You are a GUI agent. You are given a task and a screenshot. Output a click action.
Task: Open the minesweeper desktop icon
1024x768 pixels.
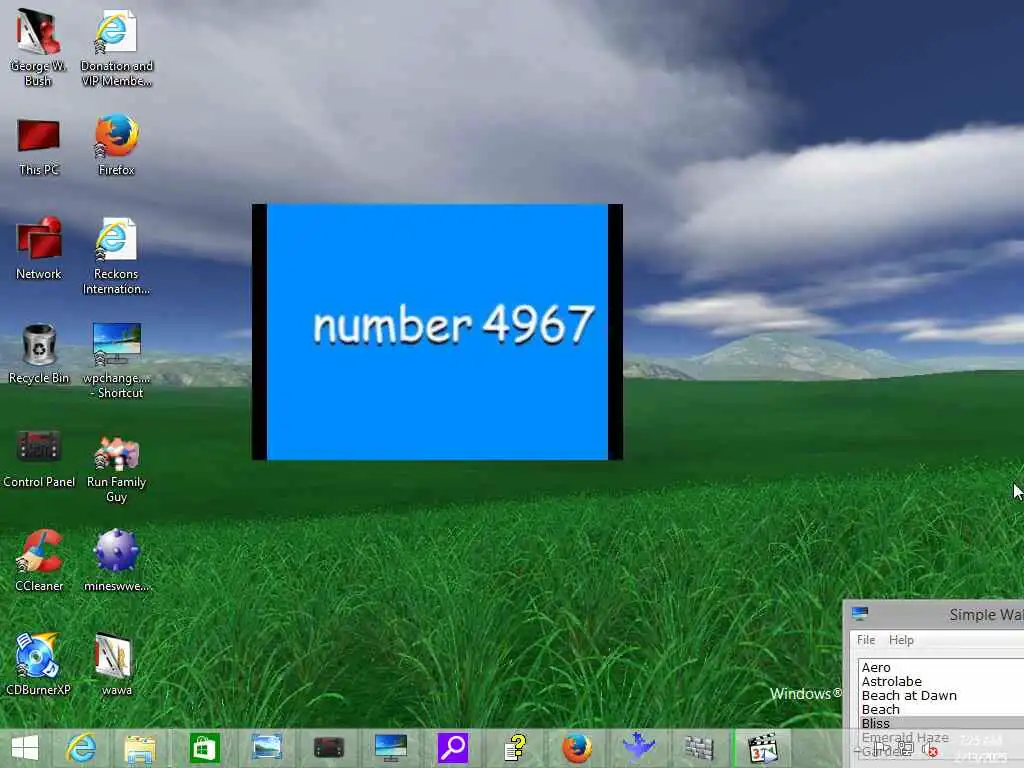116,560
